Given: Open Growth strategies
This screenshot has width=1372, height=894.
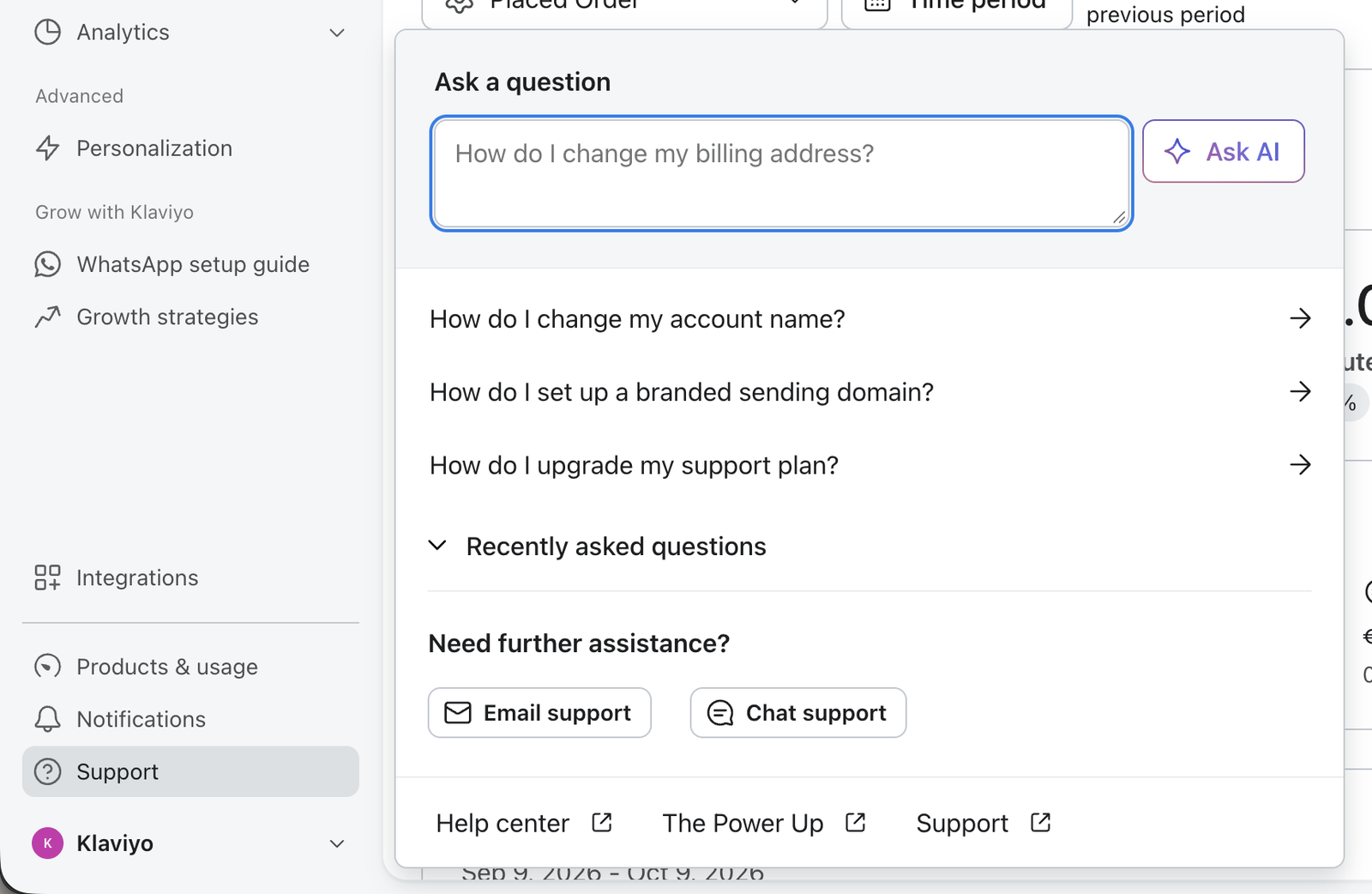Looking at the screenshot, I should click(x=190, y=317).
